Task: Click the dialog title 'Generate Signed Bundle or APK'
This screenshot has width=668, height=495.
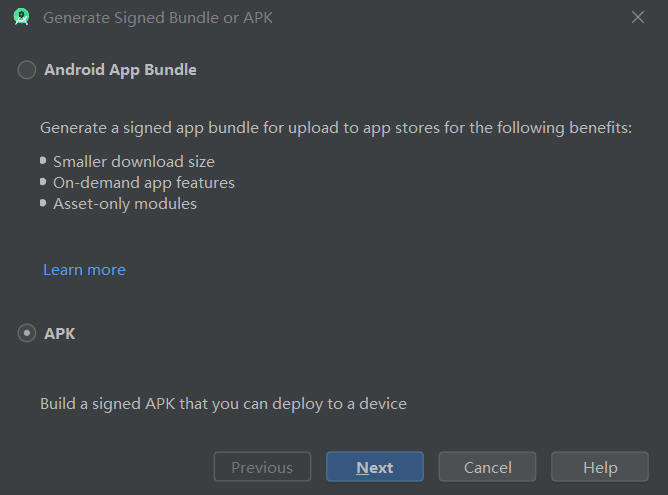Action: point(158,18)
